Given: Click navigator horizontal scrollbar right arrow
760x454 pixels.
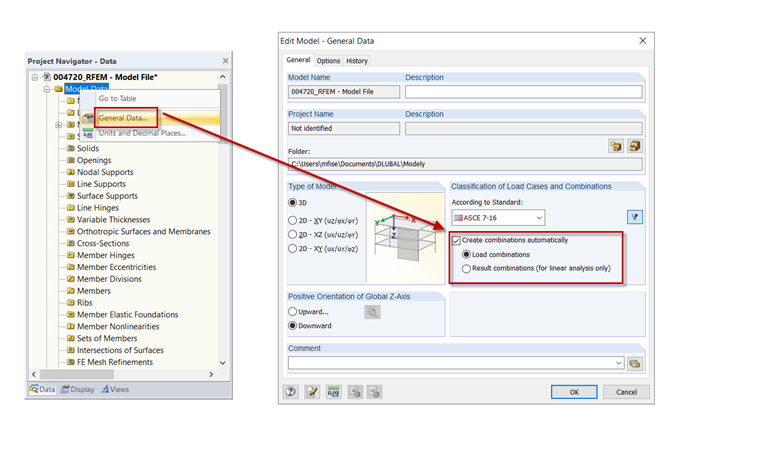Looking at the screenshot, I should click(x=211, y=374).
